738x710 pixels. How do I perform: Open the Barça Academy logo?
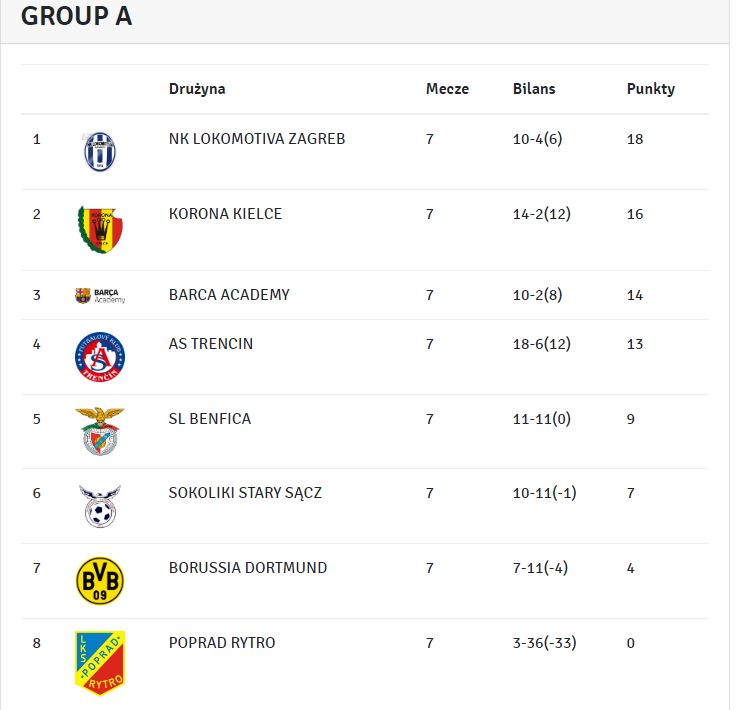click(x=100, y=295)
